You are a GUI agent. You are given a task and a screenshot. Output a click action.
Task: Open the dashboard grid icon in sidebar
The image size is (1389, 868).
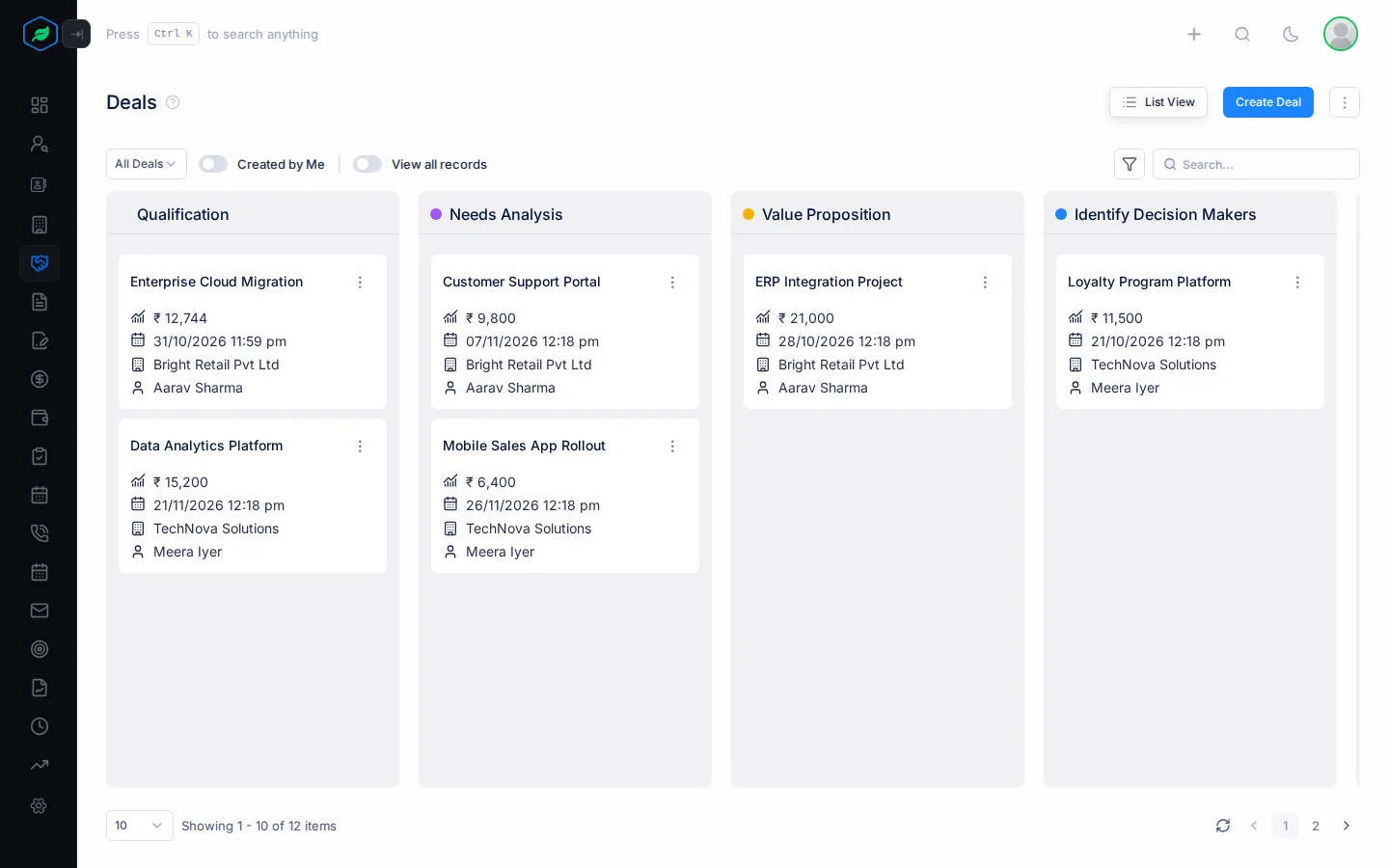pyautogui.click(x=40, y=105)
